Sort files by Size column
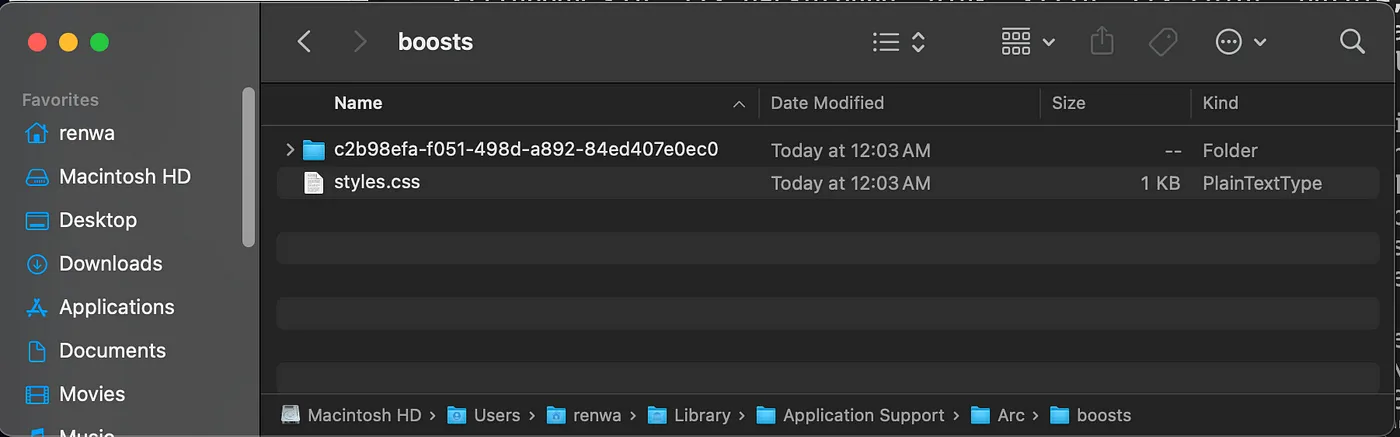Viewport: 1400px width, 437px height. point(1068,103)
